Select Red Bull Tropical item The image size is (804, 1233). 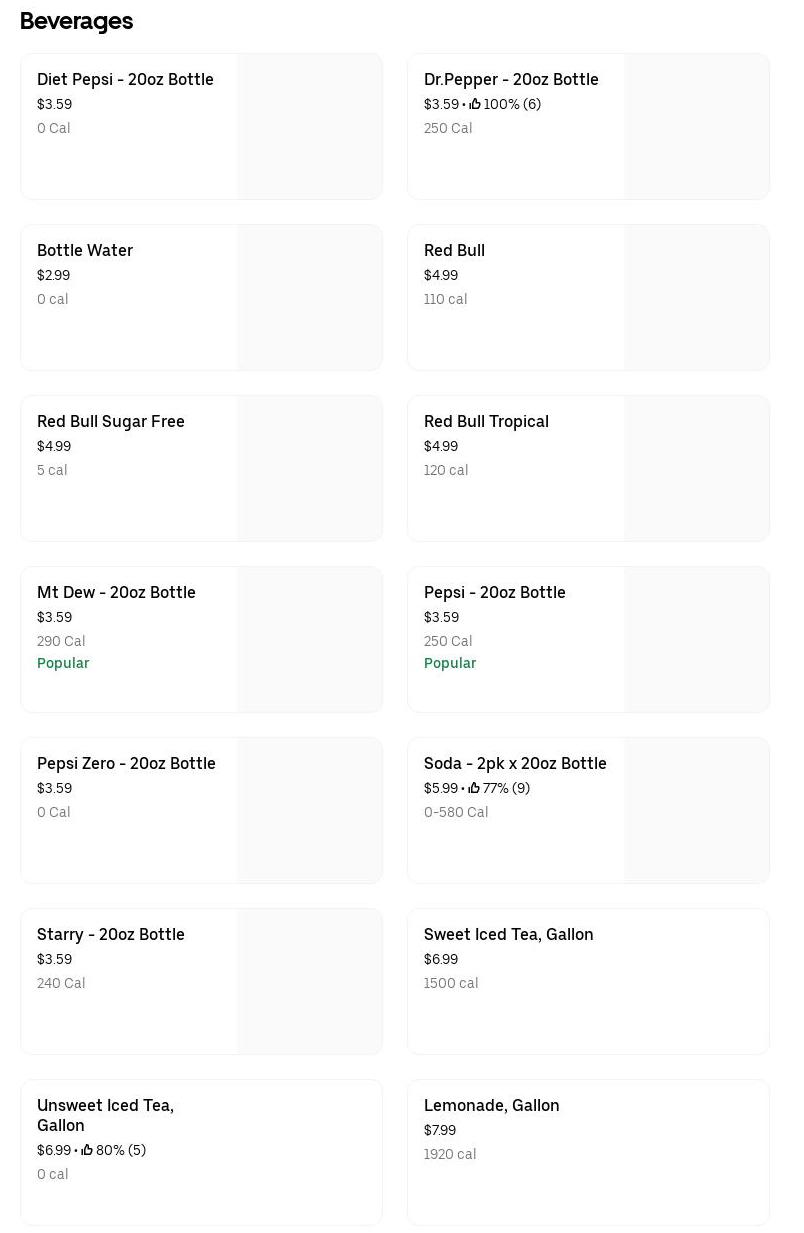pyautogui.click(x=486, y=422)
